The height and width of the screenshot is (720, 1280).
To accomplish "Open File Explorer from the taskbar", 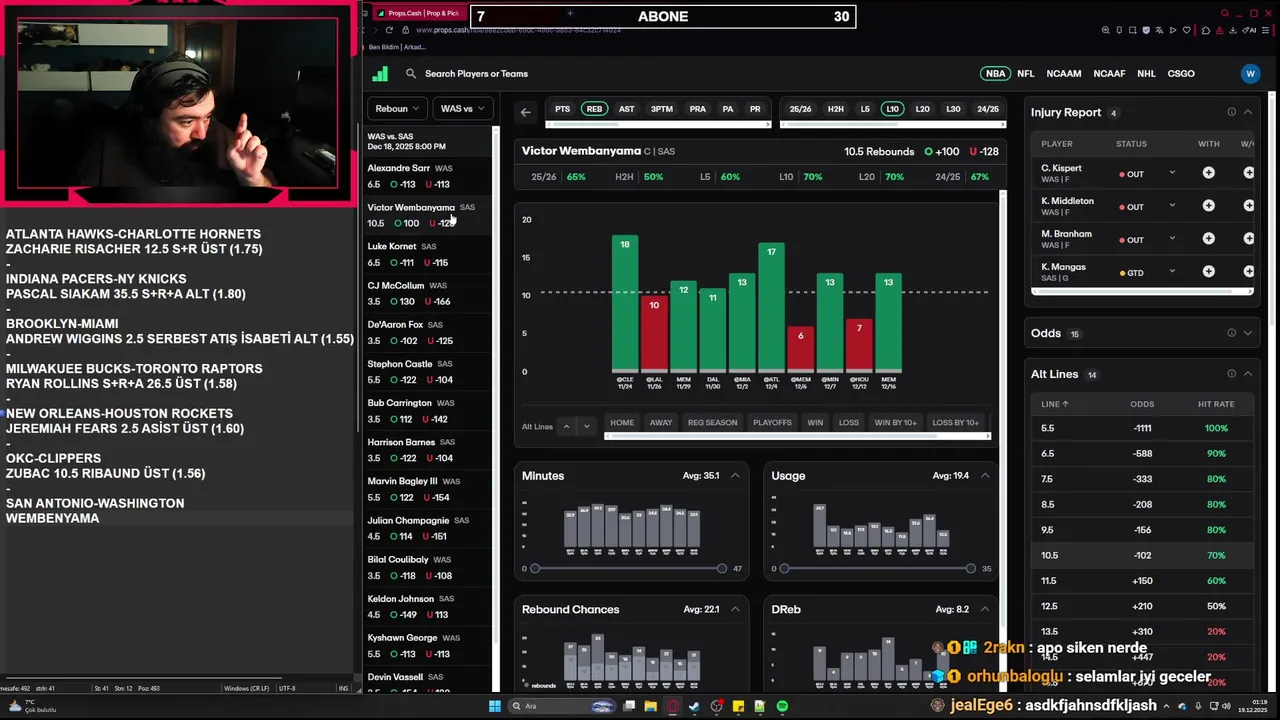I will point(651,706).
